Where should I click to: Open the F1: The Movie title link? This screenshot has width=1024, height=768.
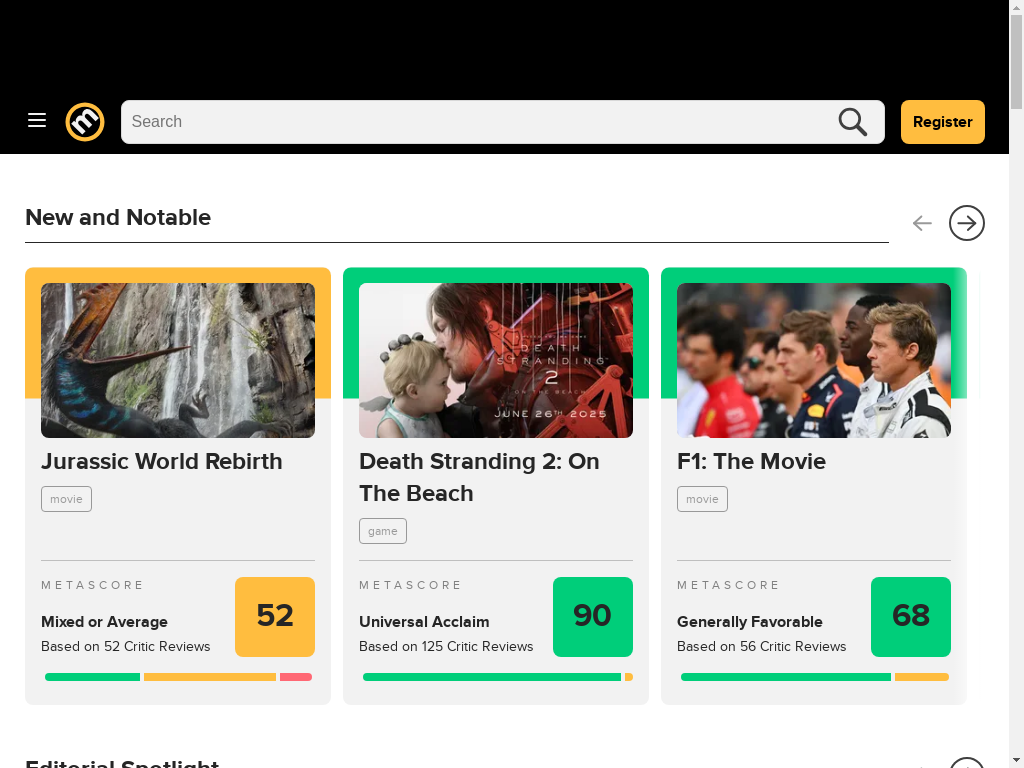coord(751,462)
